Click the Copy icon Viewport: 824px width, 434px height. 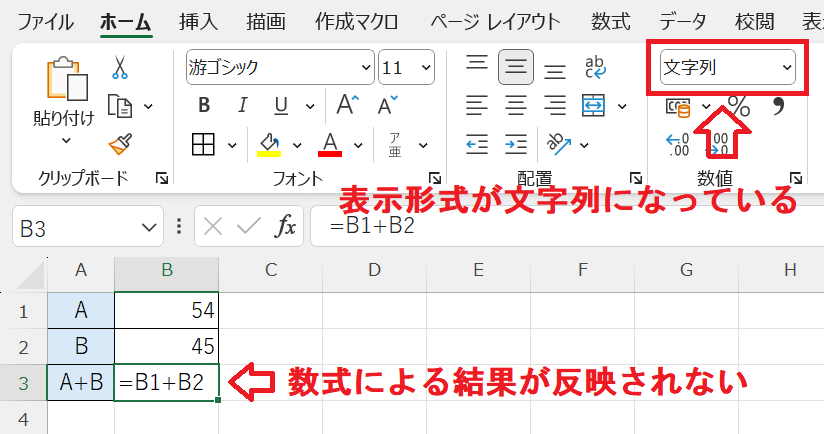pyautogui.click(x=120, y=106)
